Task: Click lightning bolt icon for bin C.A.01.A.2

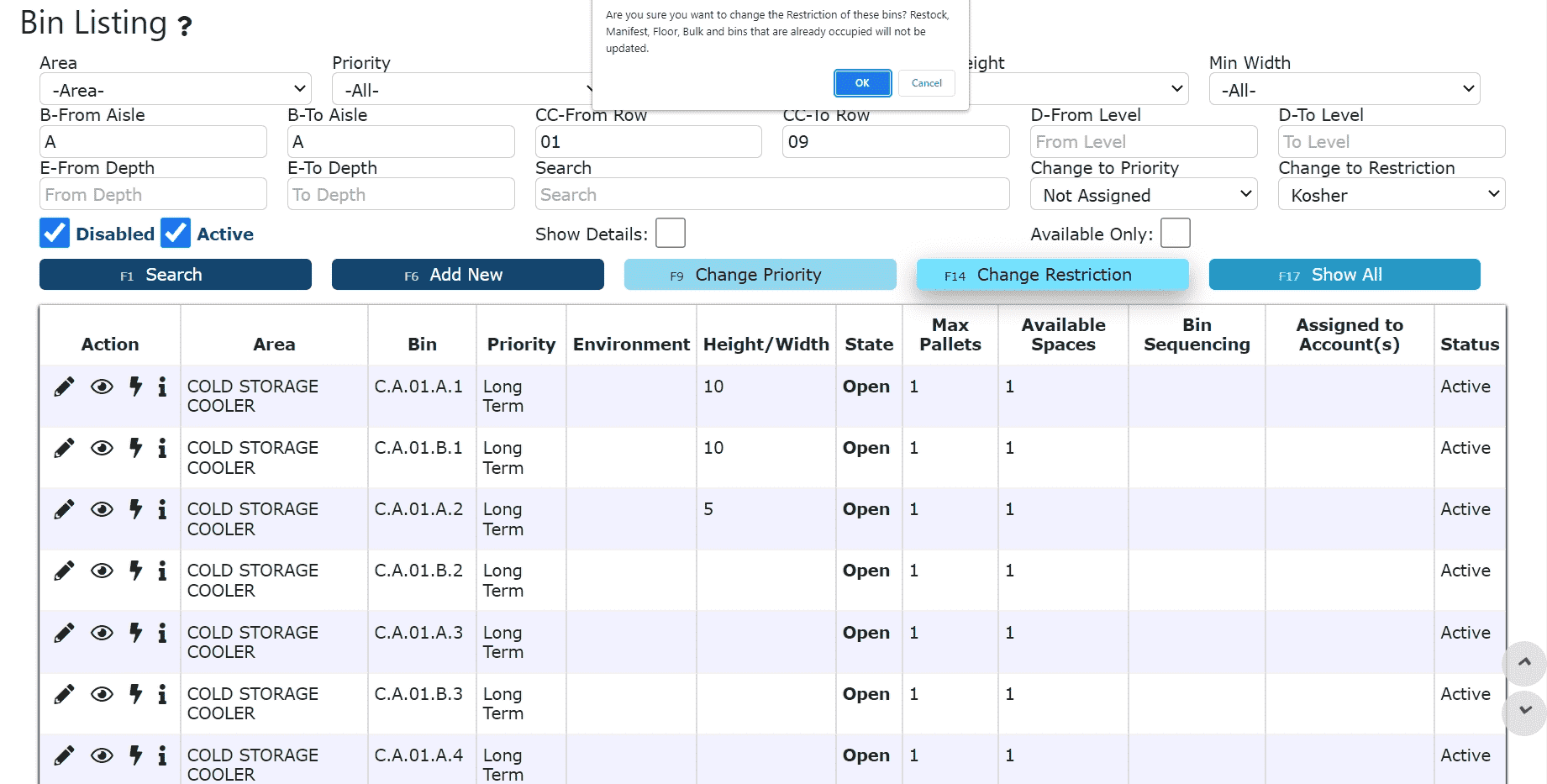Action: point(135,509)
